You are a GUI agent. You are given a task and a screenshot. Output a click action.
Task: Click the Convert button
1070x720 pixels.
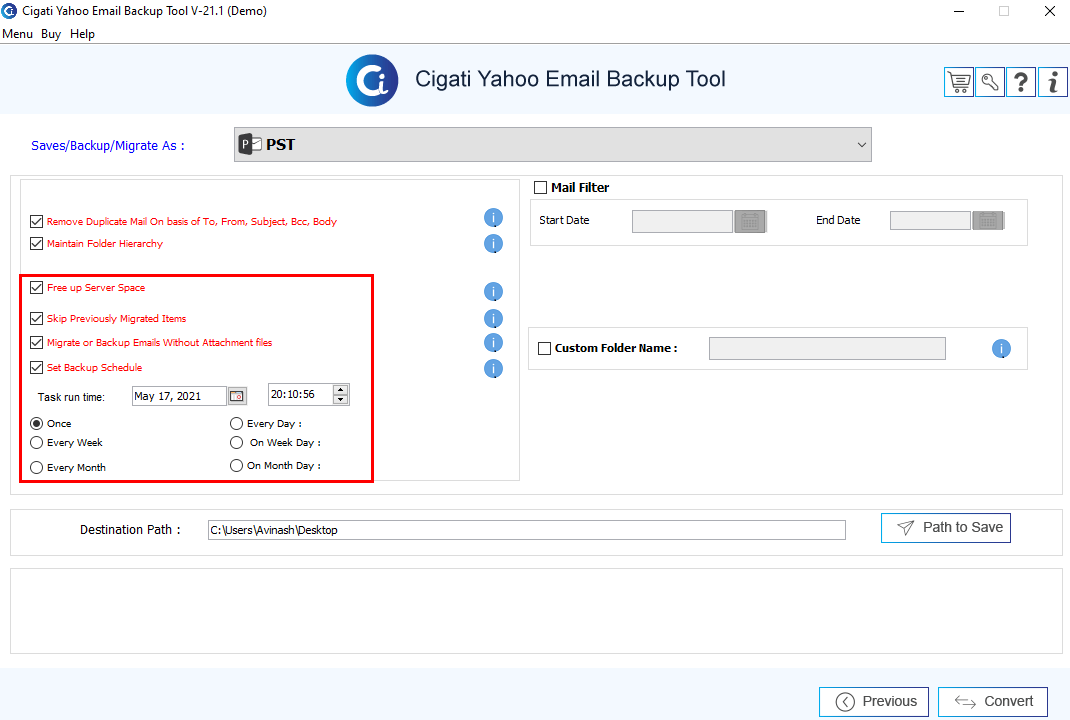tap(993, 702)
